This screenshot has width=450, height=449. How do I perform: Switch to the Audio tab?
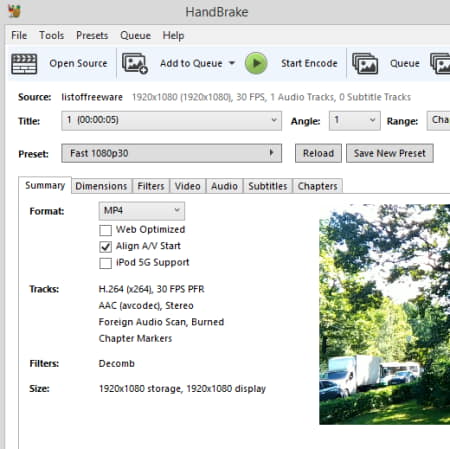[224, 186]
